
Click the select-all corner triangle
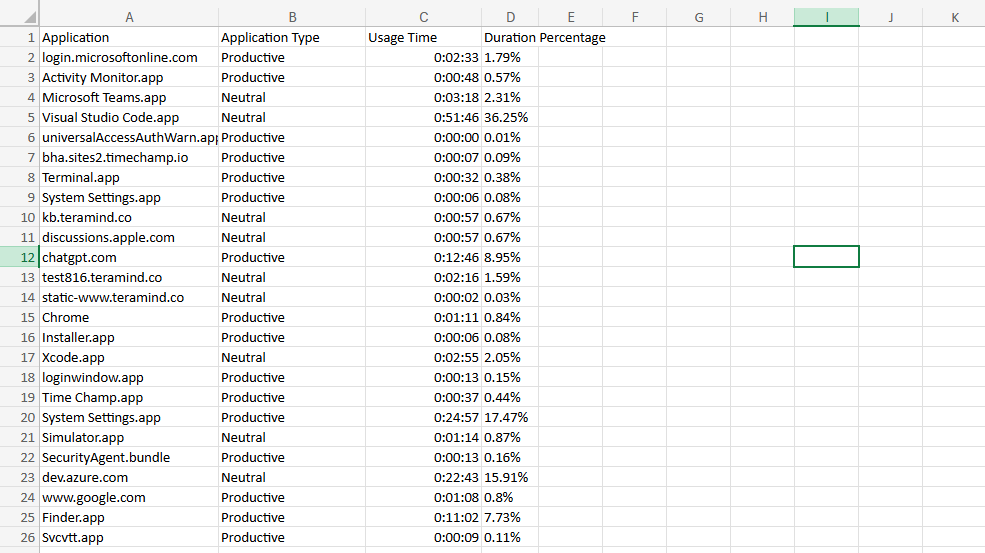click(30, 17)
